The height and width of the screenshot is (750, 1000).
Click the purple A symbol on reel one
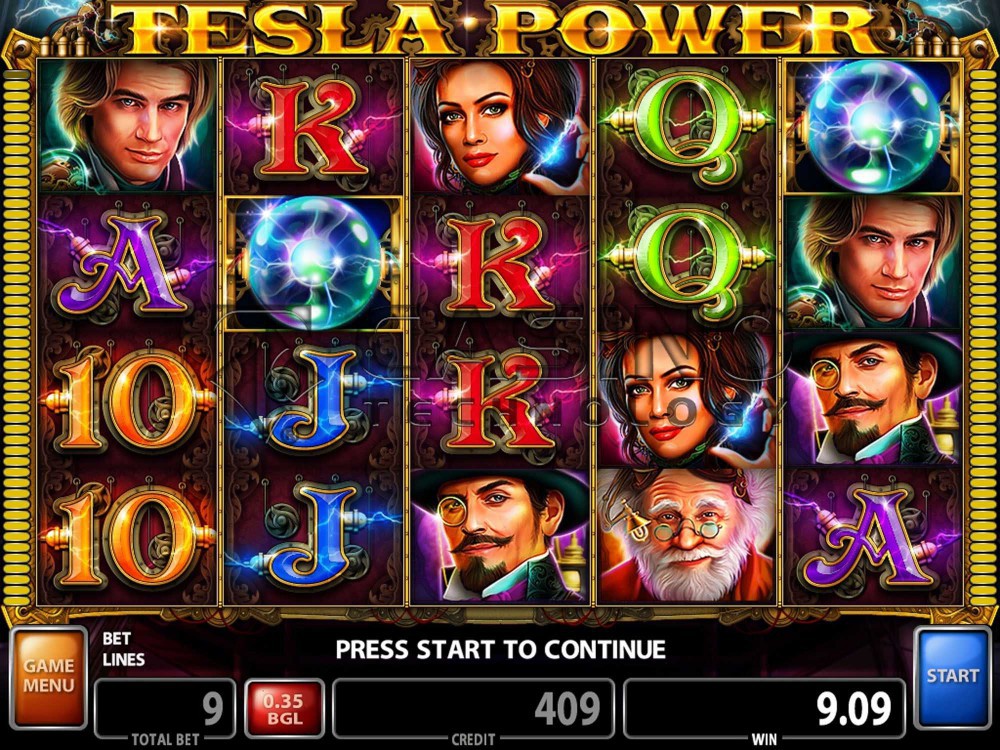(128, 263)
